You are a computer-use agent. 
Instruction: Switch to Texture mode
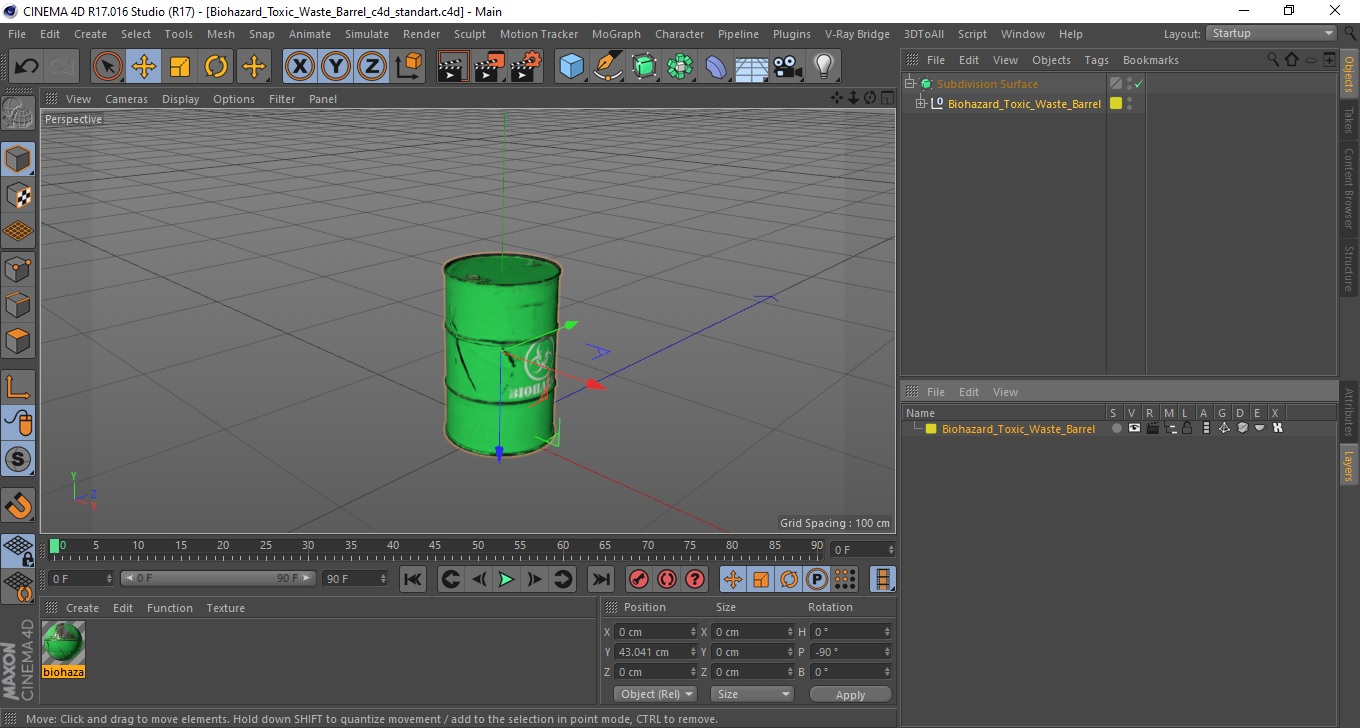[x=18, y=195]
